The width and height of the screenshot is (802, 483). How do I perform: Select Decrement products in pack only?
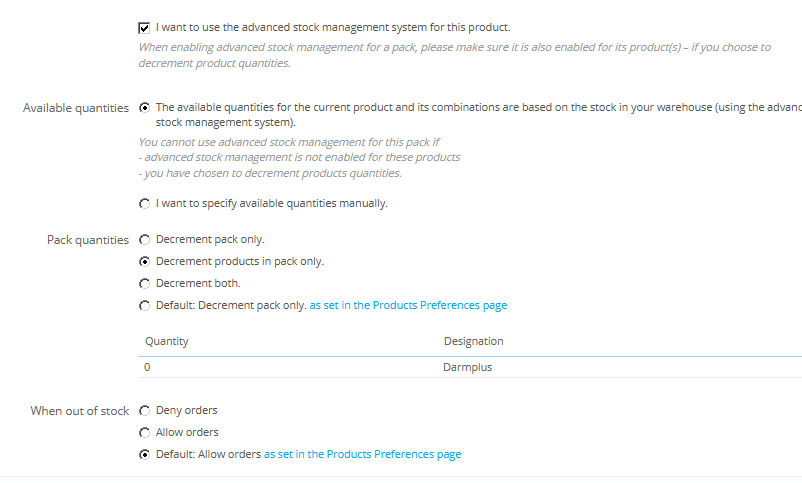coord(144,261)
